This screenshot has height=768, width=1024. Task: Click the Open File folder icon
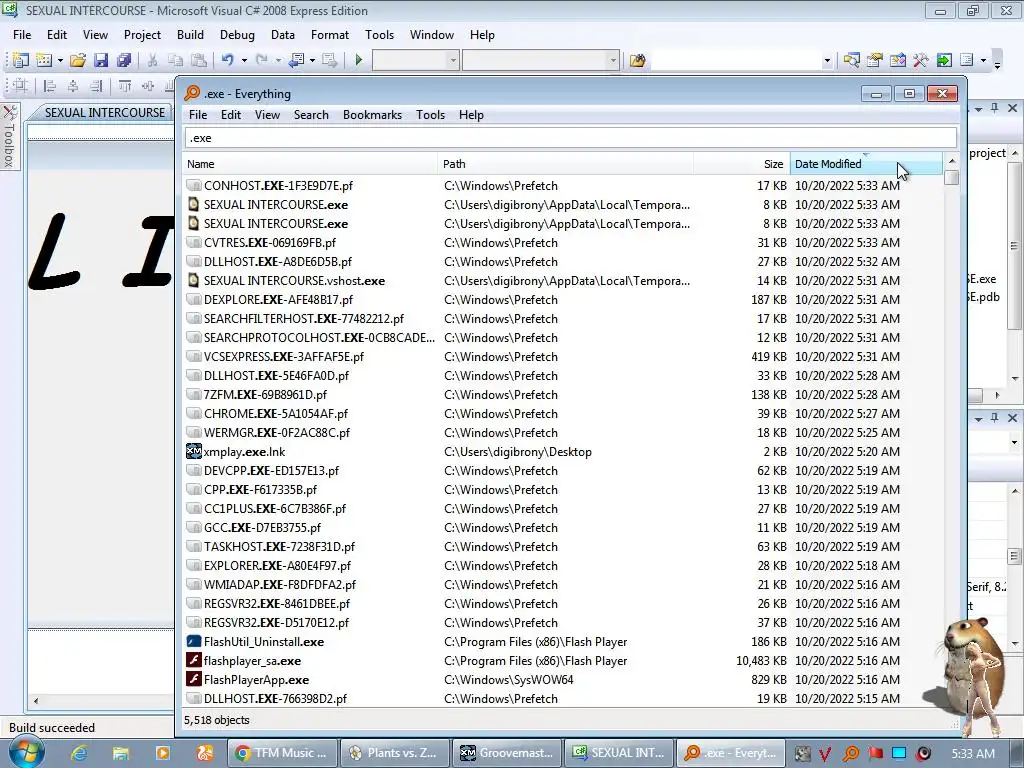(x=78, y=60)
